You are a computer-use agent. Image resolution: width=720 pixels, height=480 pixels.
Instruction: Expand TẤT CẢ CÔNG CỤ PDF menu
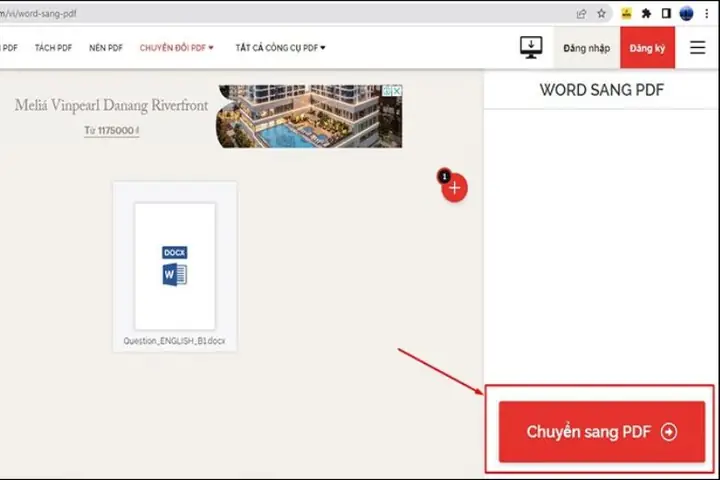pos(281,48)
